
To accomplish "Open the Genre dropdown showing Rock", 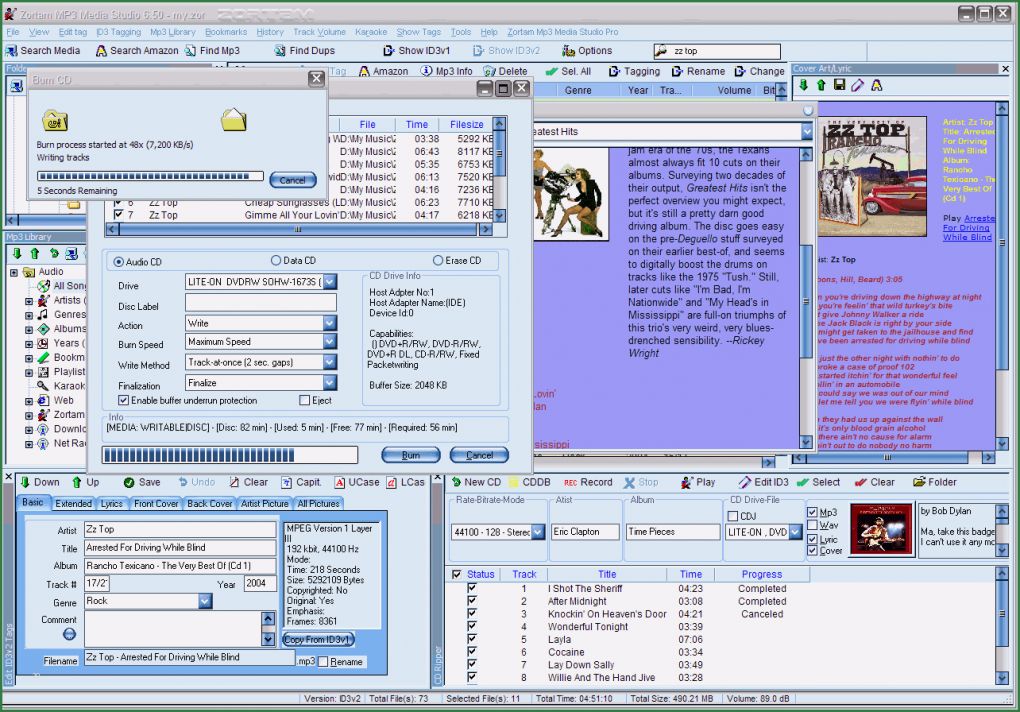I will point(204,601).
